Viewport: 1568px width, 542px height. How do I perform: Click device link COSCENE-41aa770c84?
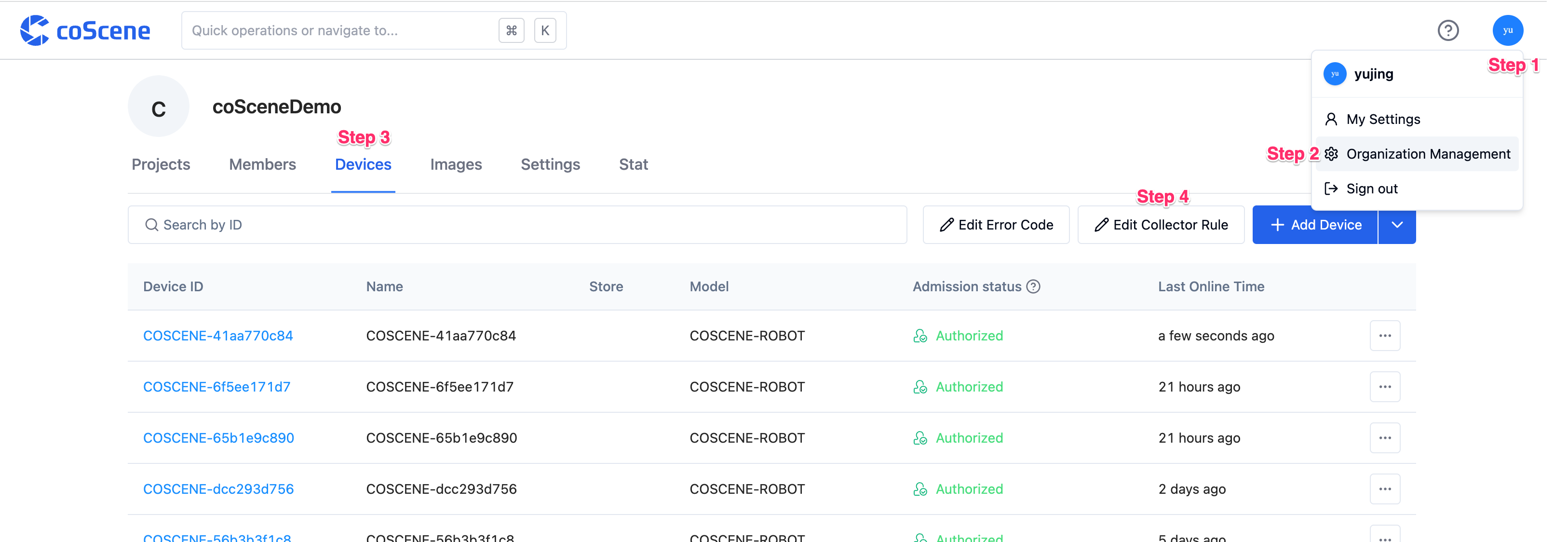pyautogui.click(x=218, y=335)
